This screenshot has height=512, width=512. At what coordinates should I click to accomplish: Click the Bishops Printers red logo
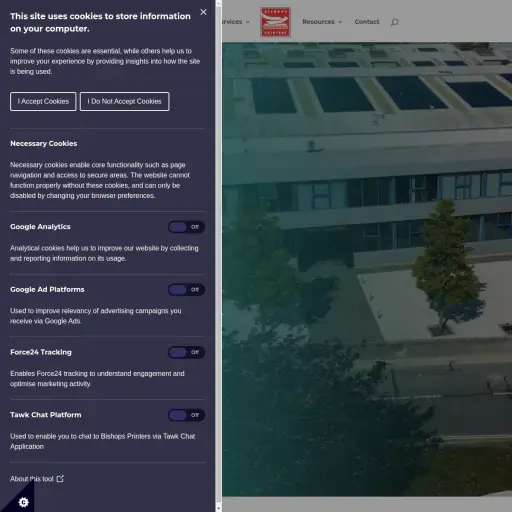275,22
